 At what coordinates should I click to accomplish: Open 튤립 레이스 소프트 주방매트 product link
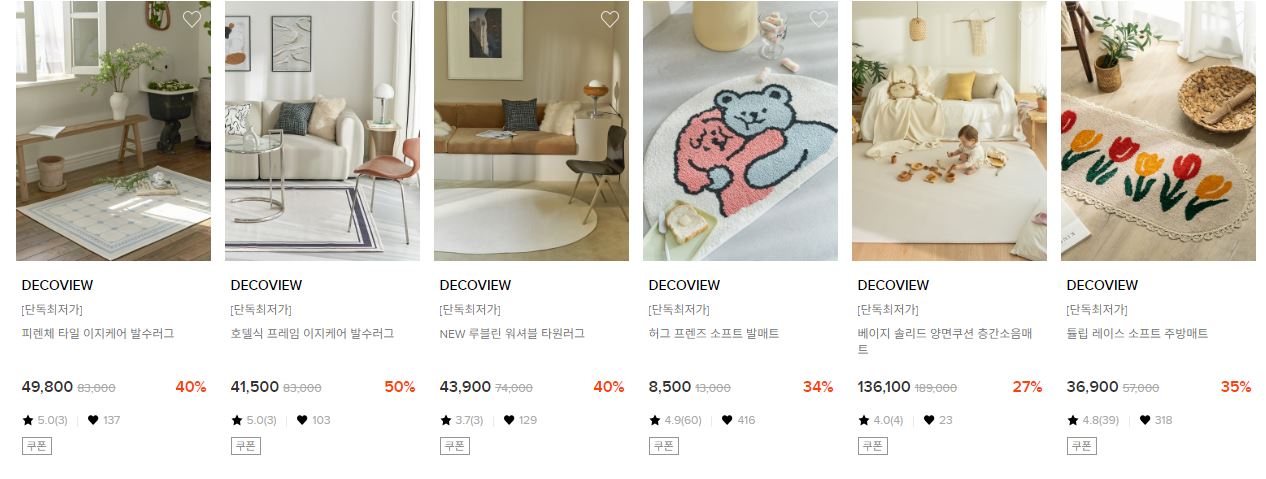click(1137, 334)
